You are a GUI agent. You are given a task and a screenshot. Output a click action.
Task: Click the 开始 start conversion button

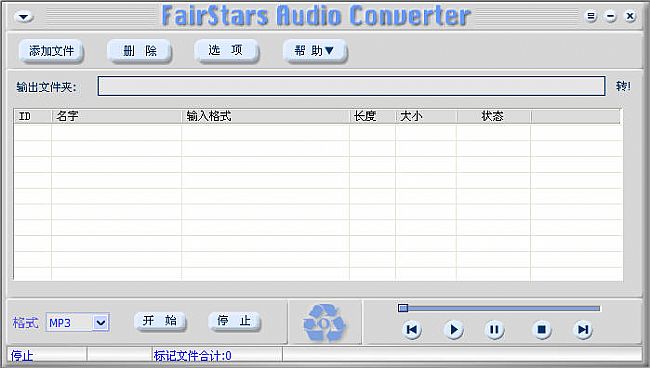point(160,321)
